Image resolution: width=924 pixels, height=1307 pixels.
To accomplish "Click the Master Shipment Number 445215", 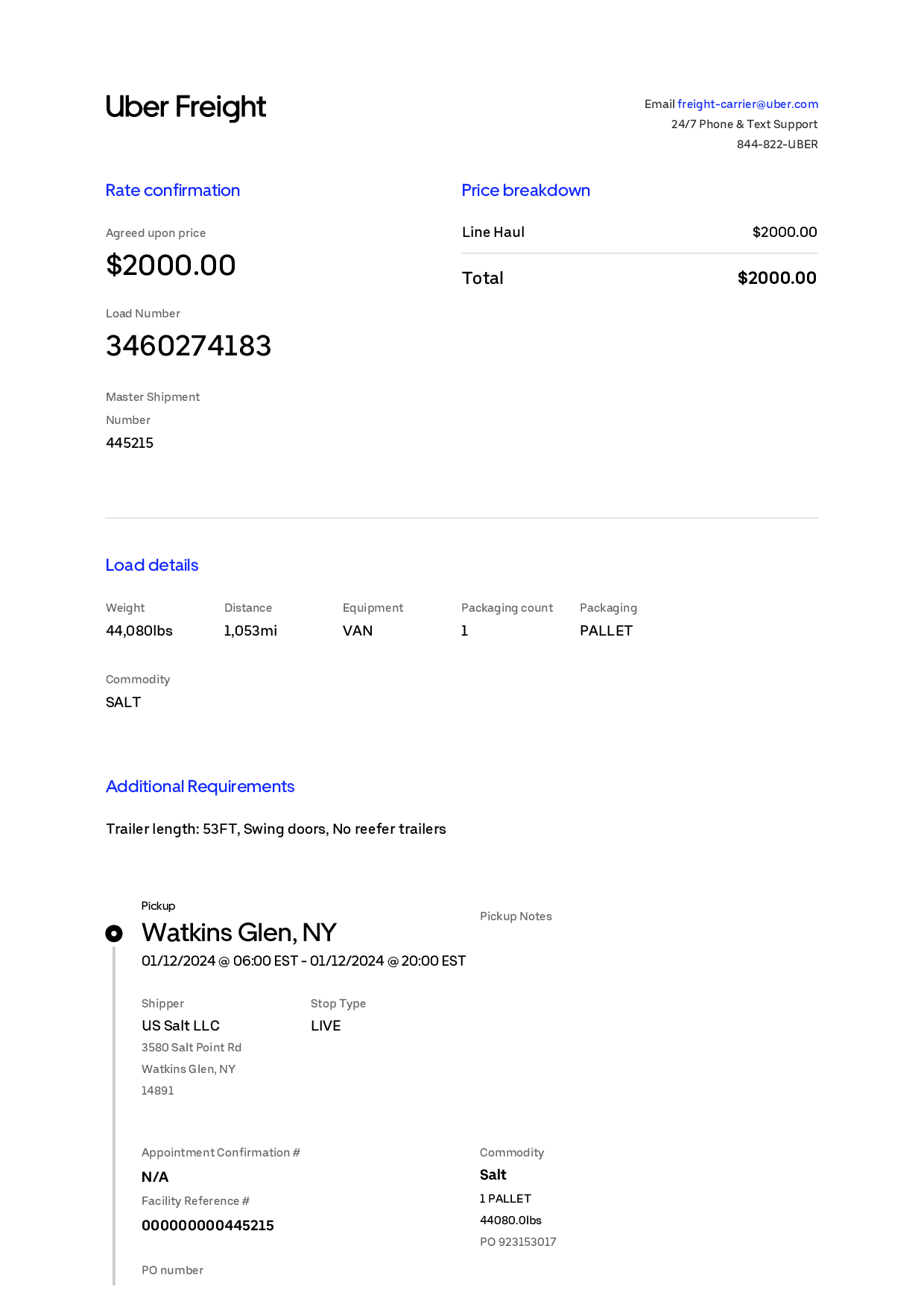I will coord(130,443).
